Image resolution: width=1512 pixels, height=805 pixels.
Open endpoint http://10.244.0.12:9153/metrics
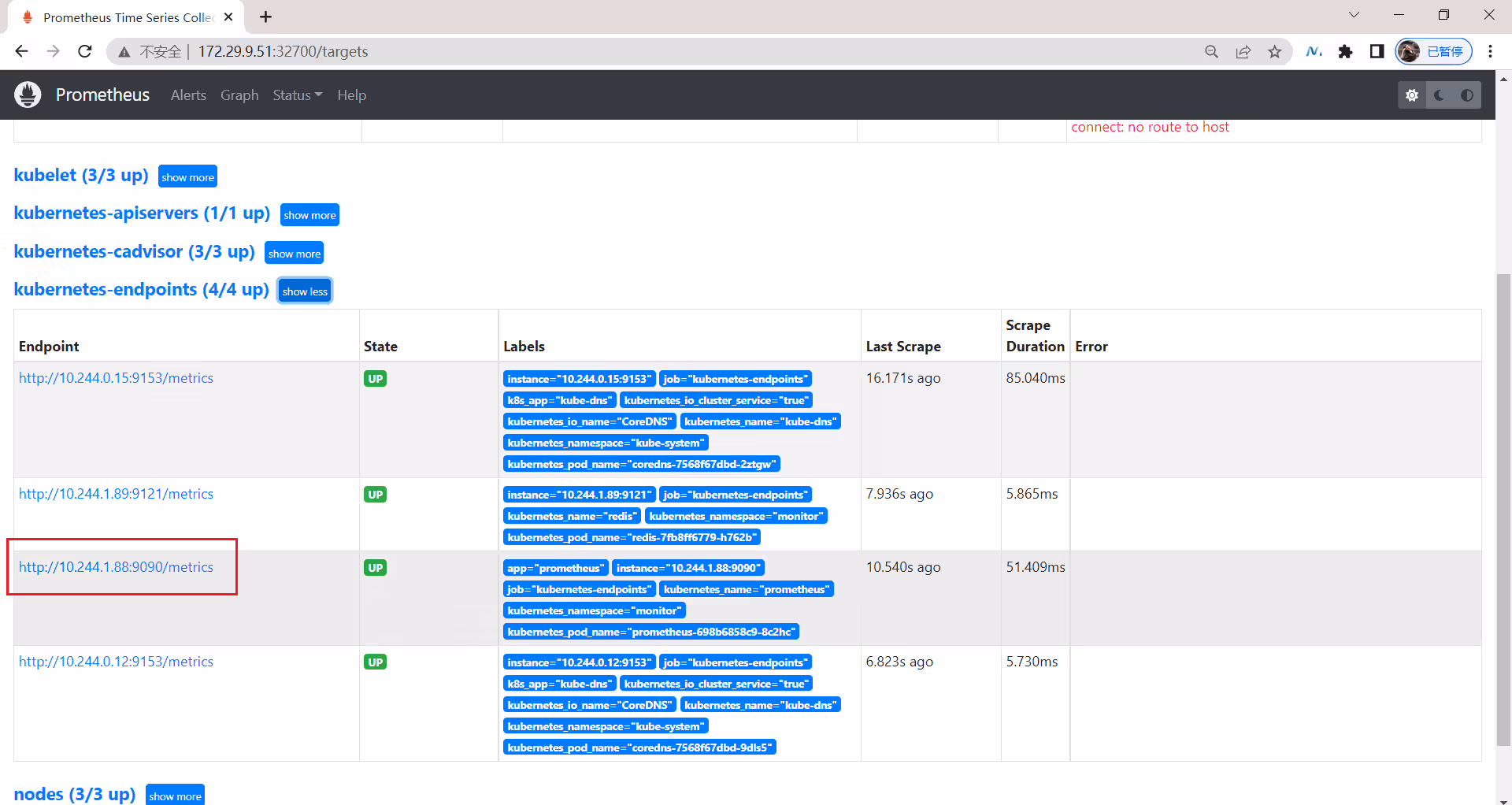point(116,662)
